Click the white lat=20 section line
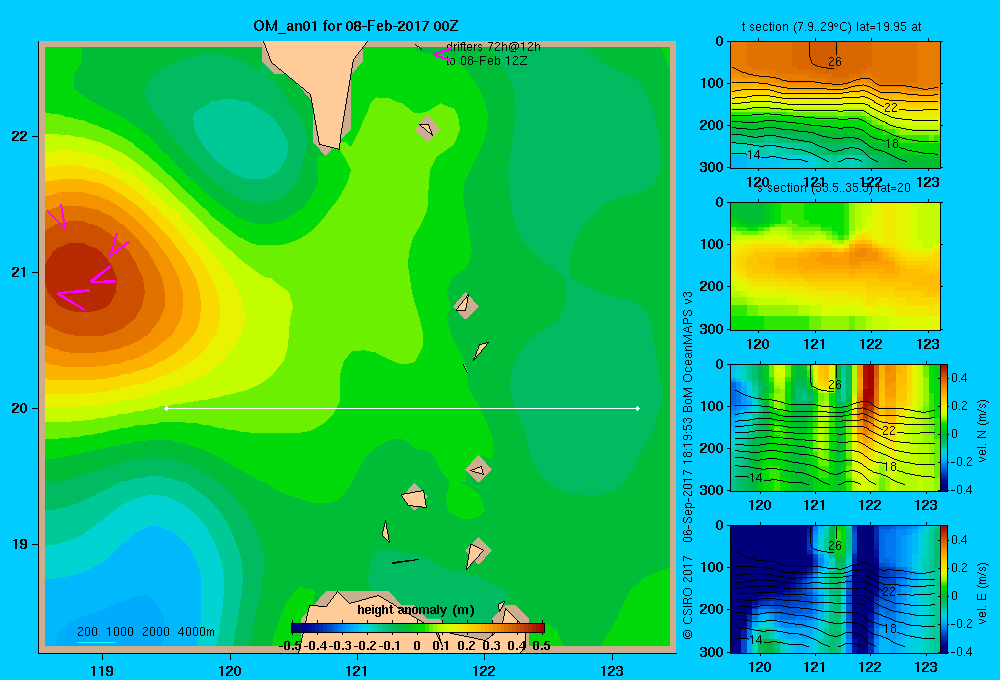 [x=402, y=408]
